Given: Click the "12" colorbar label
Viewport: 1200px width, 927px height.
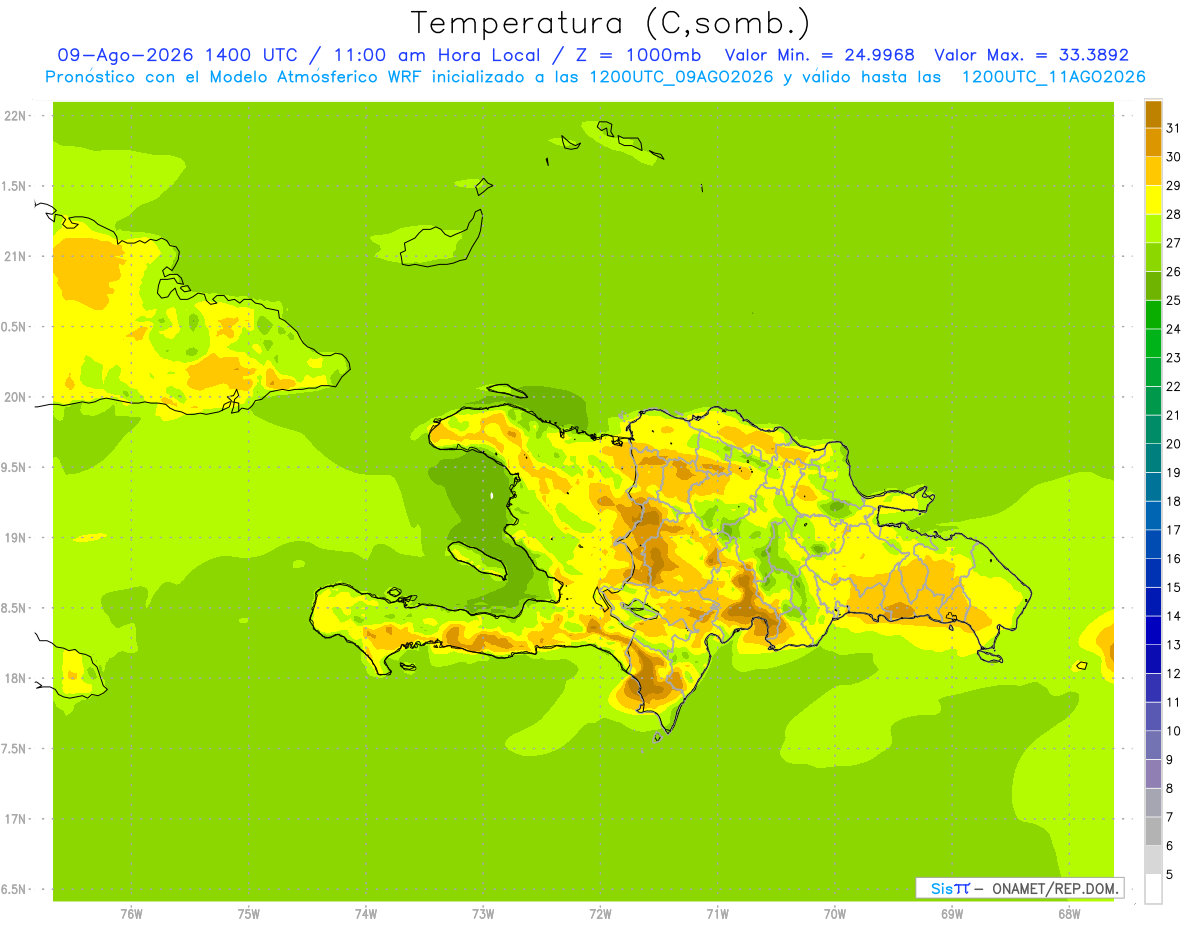Looking at the screenshot, I should 1173,673.
